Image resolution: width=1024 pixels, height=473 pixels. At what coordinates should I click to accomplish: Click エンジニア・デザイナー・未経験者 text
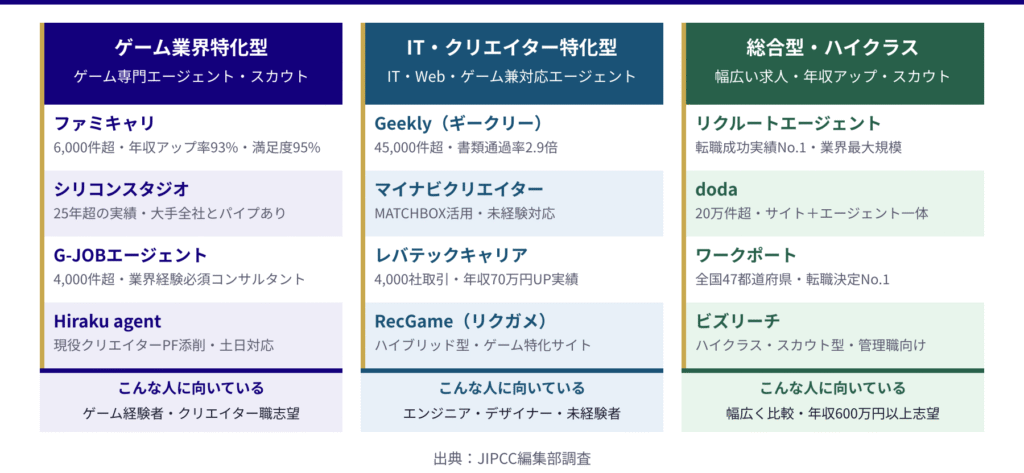point(511,412)
